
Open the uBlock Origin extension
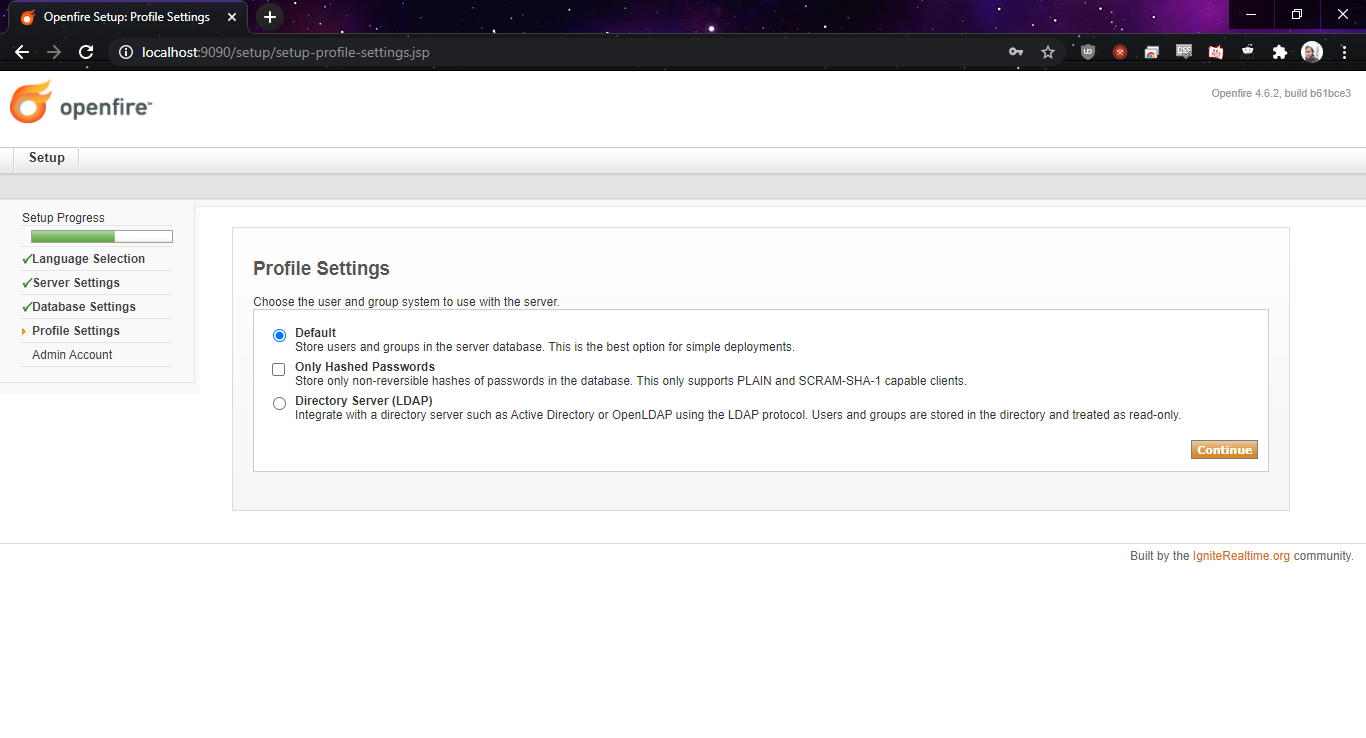[x=1088, y=52]
